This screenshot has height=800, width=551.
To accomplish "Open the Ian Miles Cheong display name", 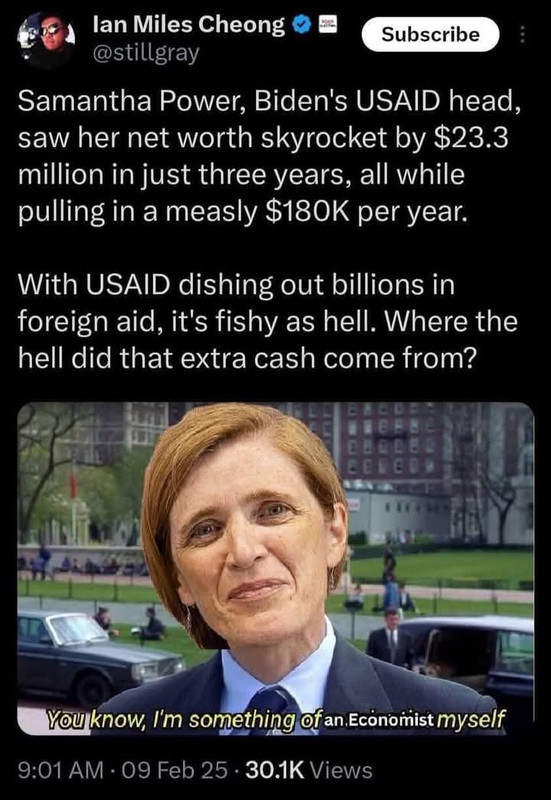I will [x=189, y=24].
